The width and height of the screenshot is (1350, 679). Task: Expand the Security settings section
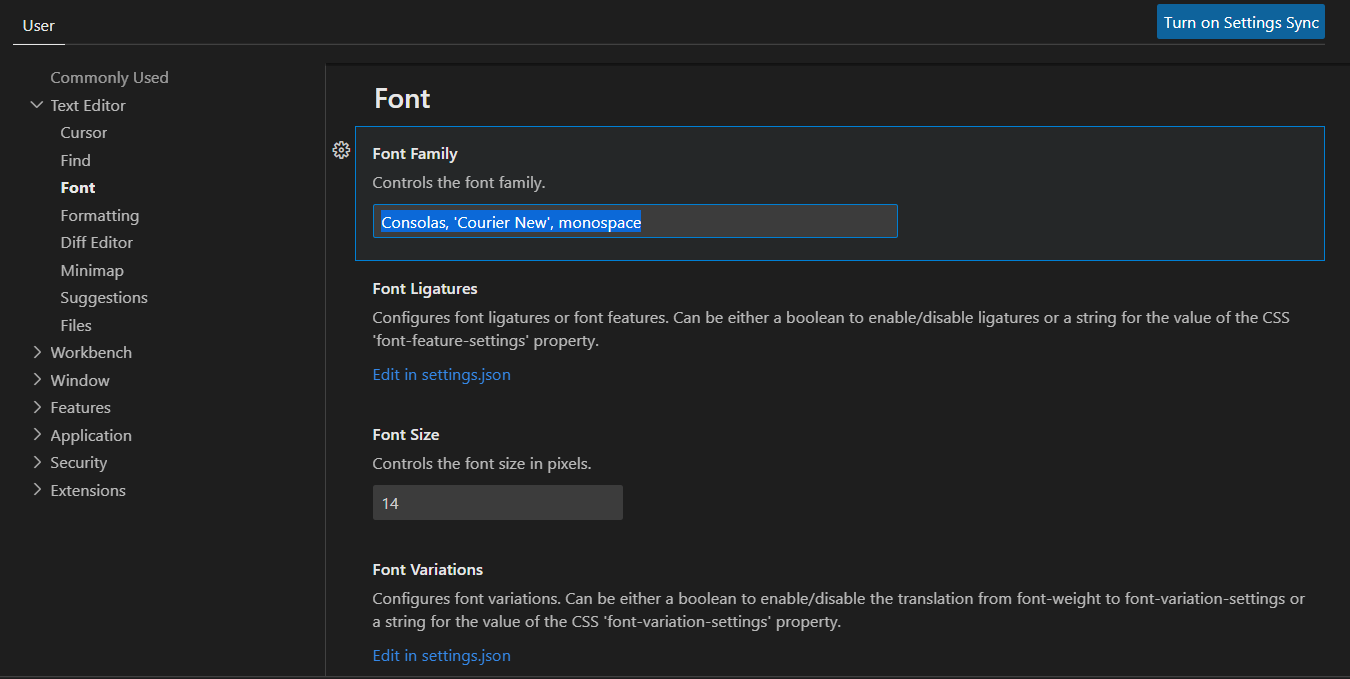pyautogui.click(x=37, y=462)
